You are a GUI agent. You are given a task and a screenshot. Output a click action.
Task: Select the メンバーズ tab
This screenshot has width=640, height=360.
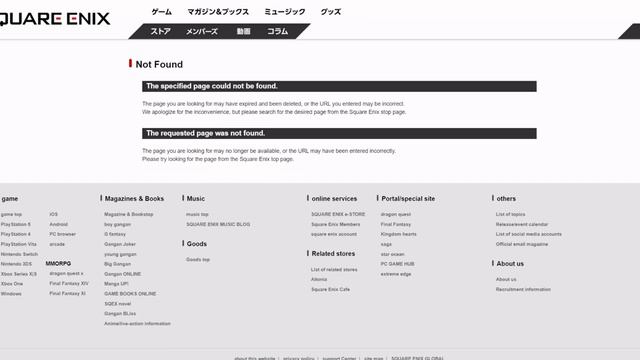point(202,31)
